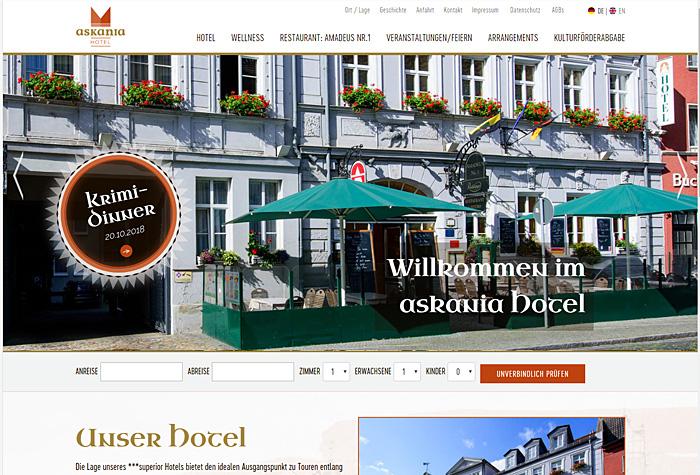This screenshot has height=475, width=700.
Task: Follow the Geschichte link
Action: click(x=393, y=10)
